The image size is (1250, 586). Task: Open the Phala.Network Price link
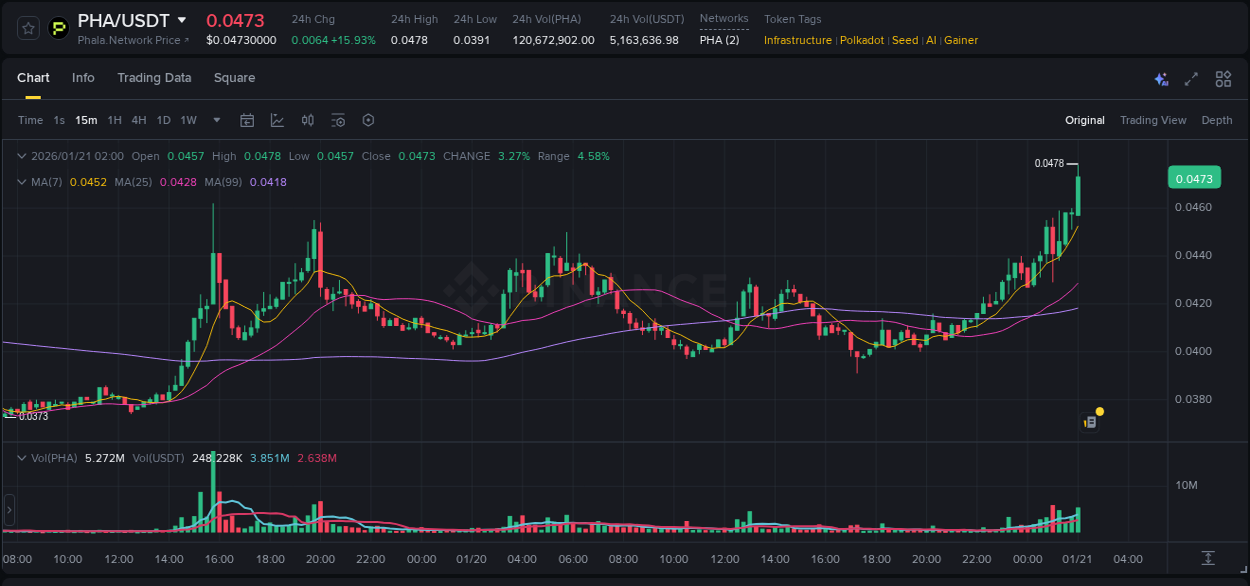point(133,40)
